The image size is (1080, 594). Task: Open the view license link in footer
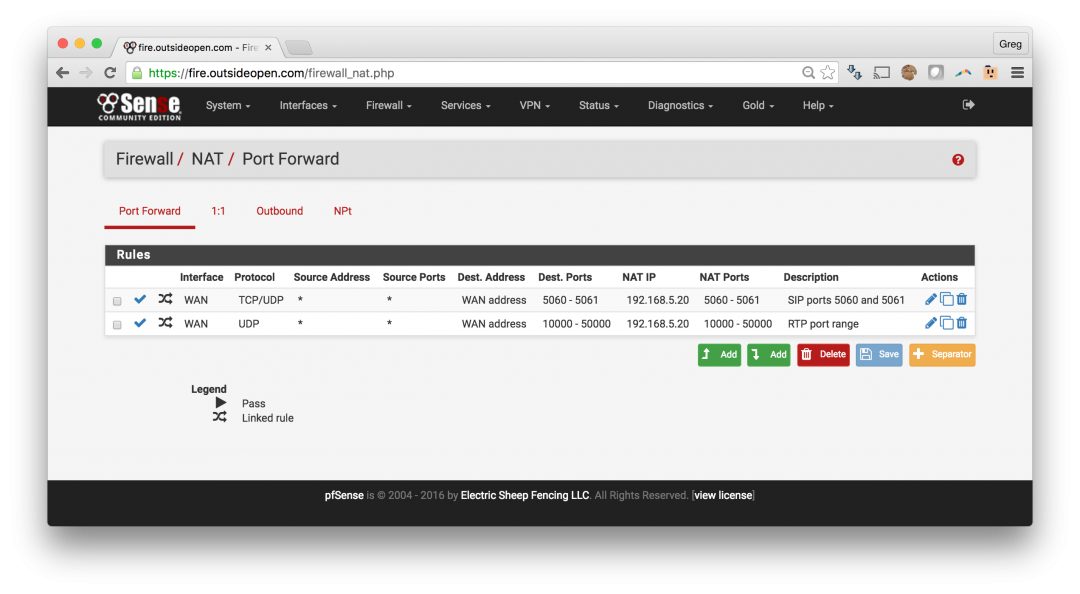(722, 496)
